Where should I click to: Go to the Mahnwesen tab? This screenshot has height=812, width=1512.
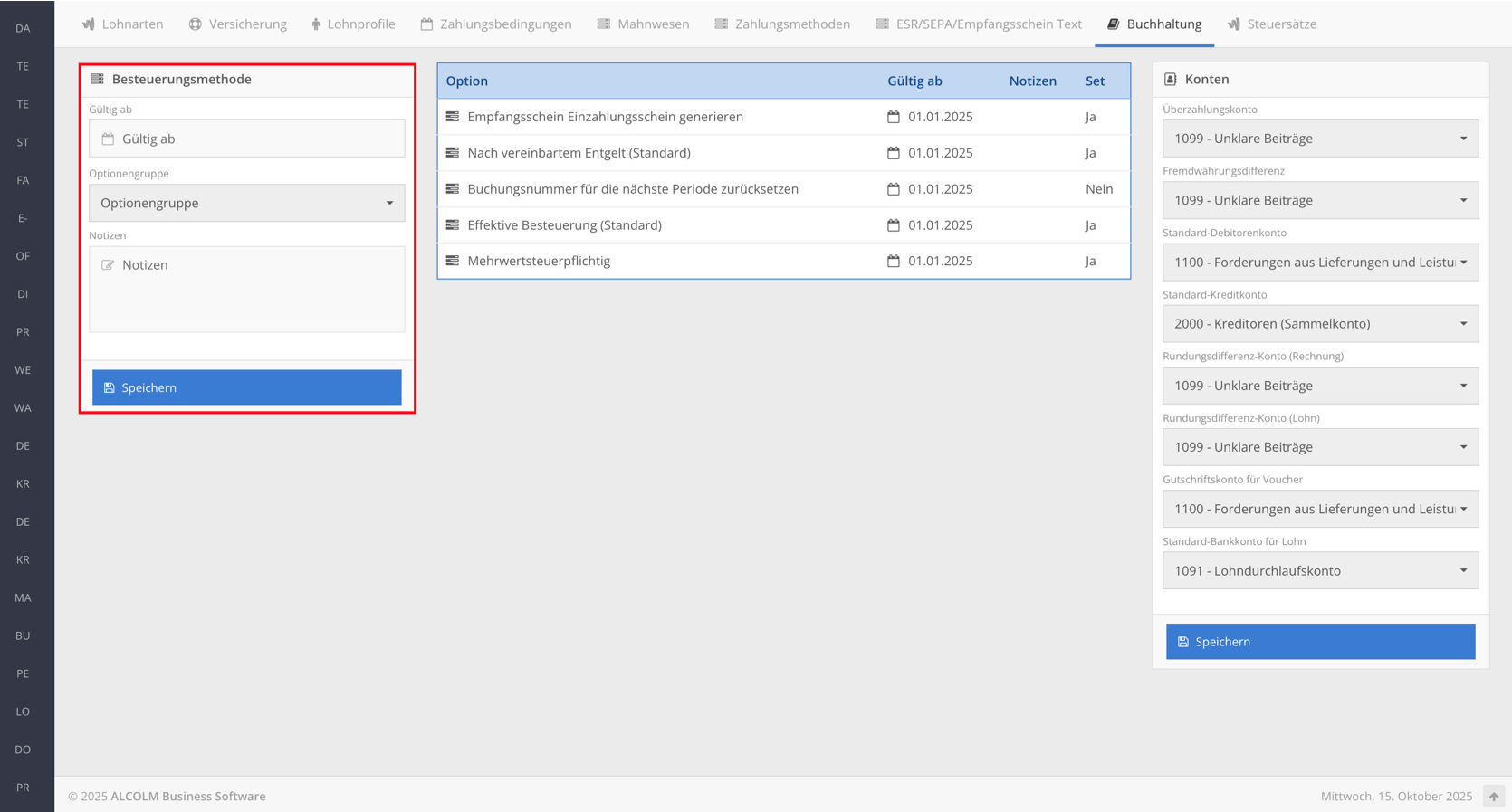tap(644, 24)
